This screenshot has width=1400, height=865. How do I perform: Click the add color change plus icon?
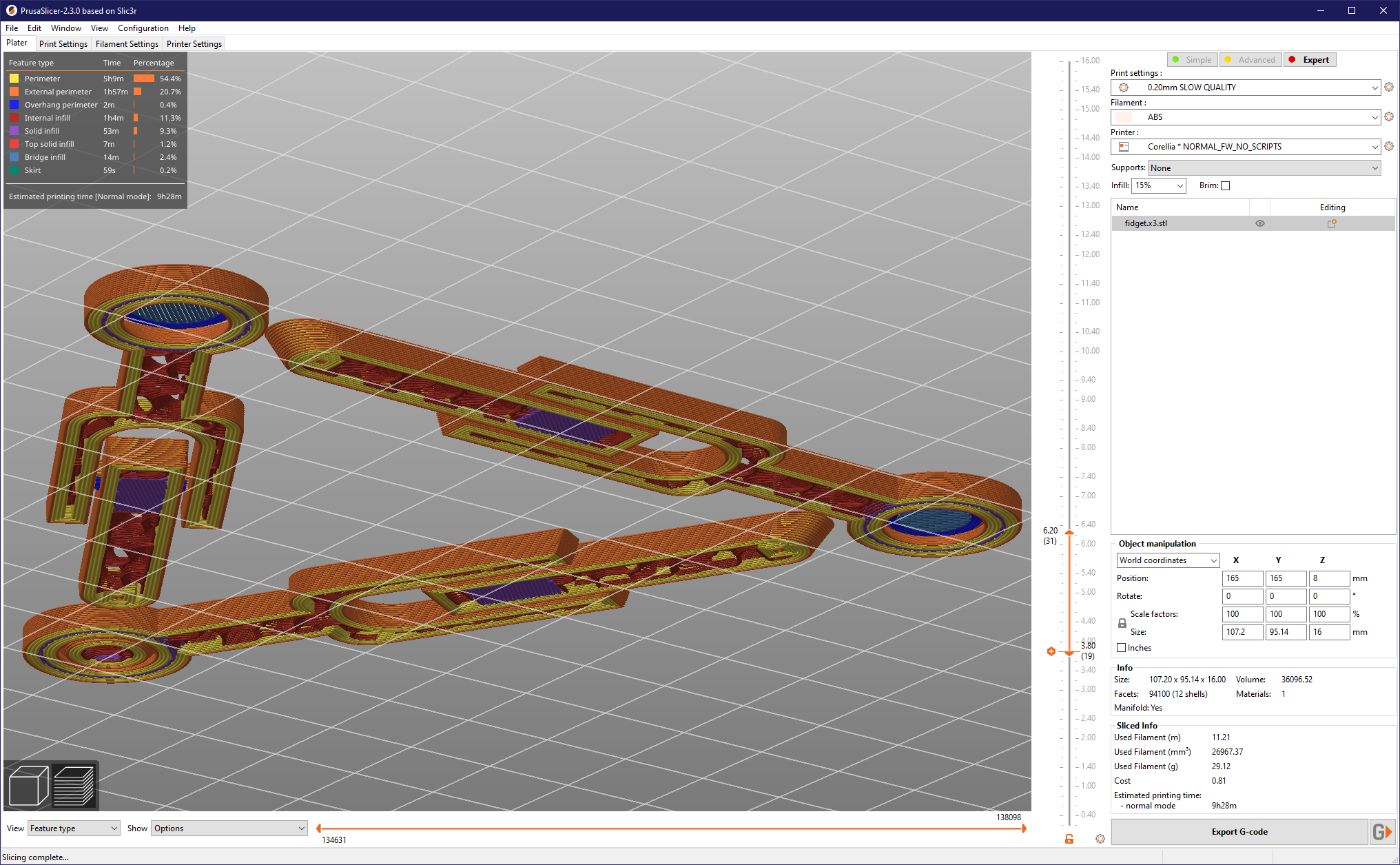1051,651
